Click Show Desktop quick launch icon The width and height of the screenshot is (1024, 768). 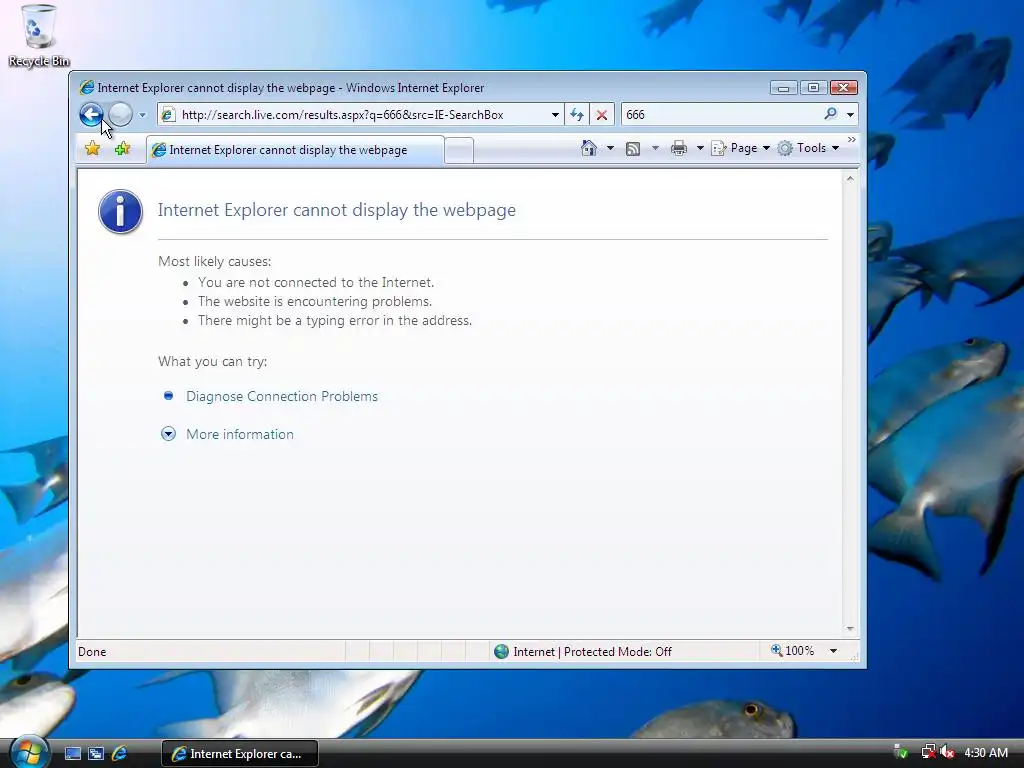[x=72, y=754]
